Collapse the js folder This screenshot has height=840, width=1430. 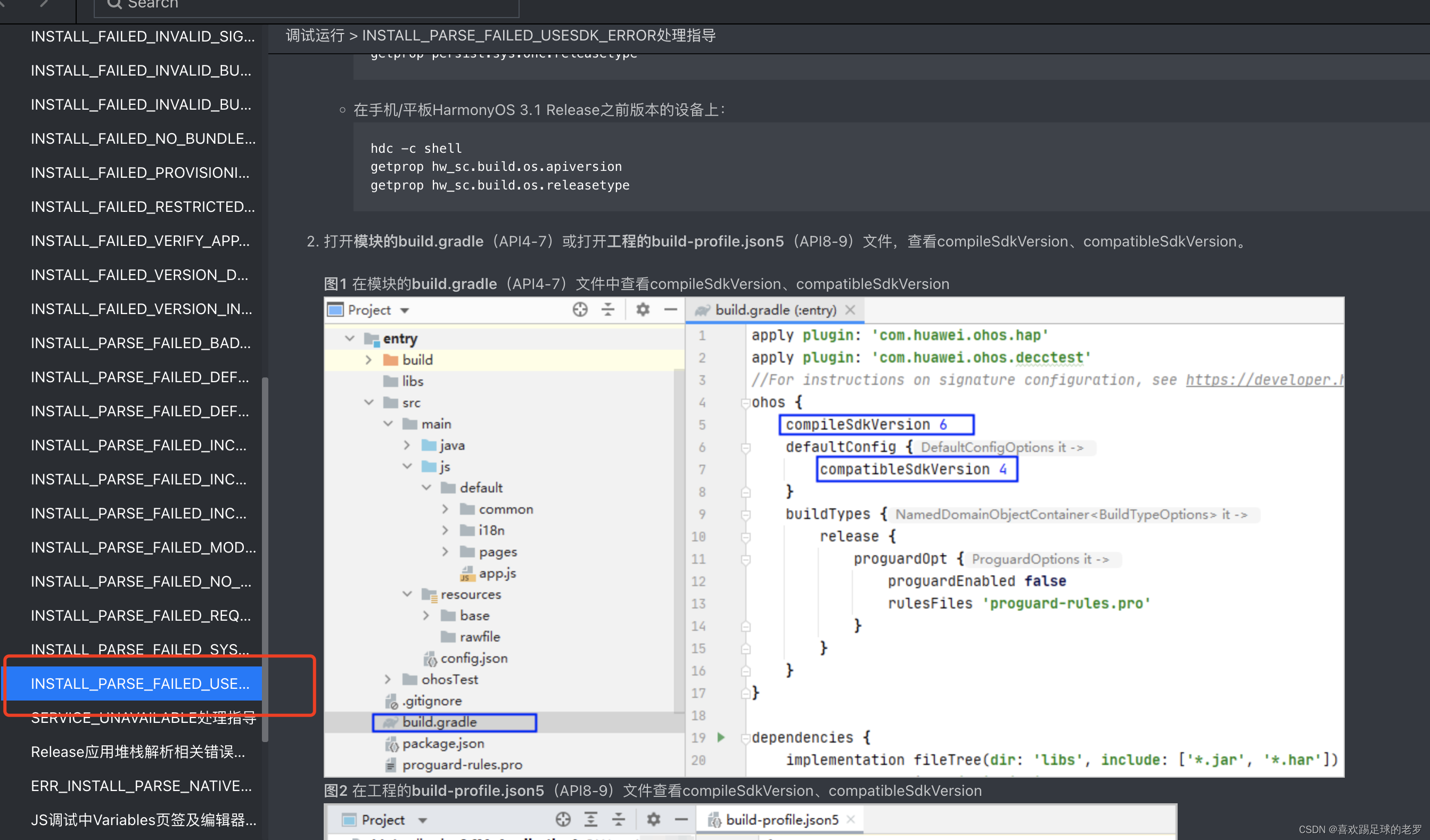point(407,466)
